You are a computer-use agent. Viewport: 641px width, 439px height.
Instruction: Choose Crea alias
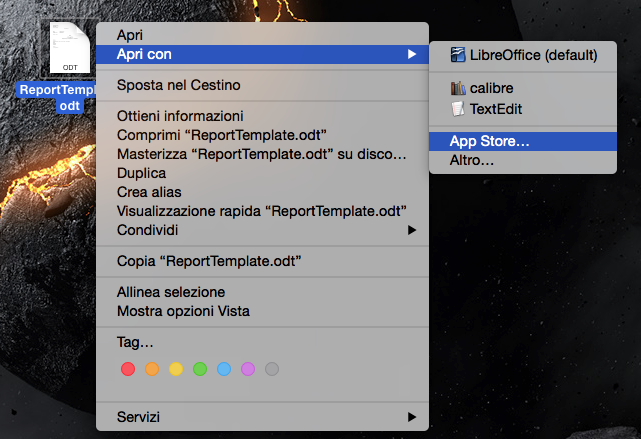tap(262, 192)
